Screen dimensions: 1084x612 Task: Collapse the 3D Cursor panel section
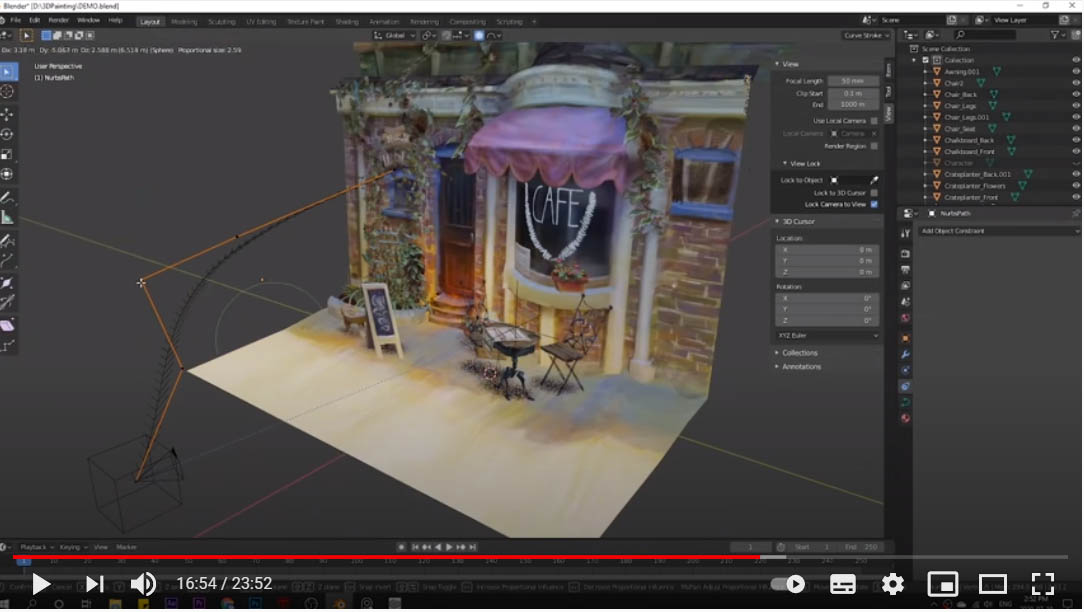777,221
